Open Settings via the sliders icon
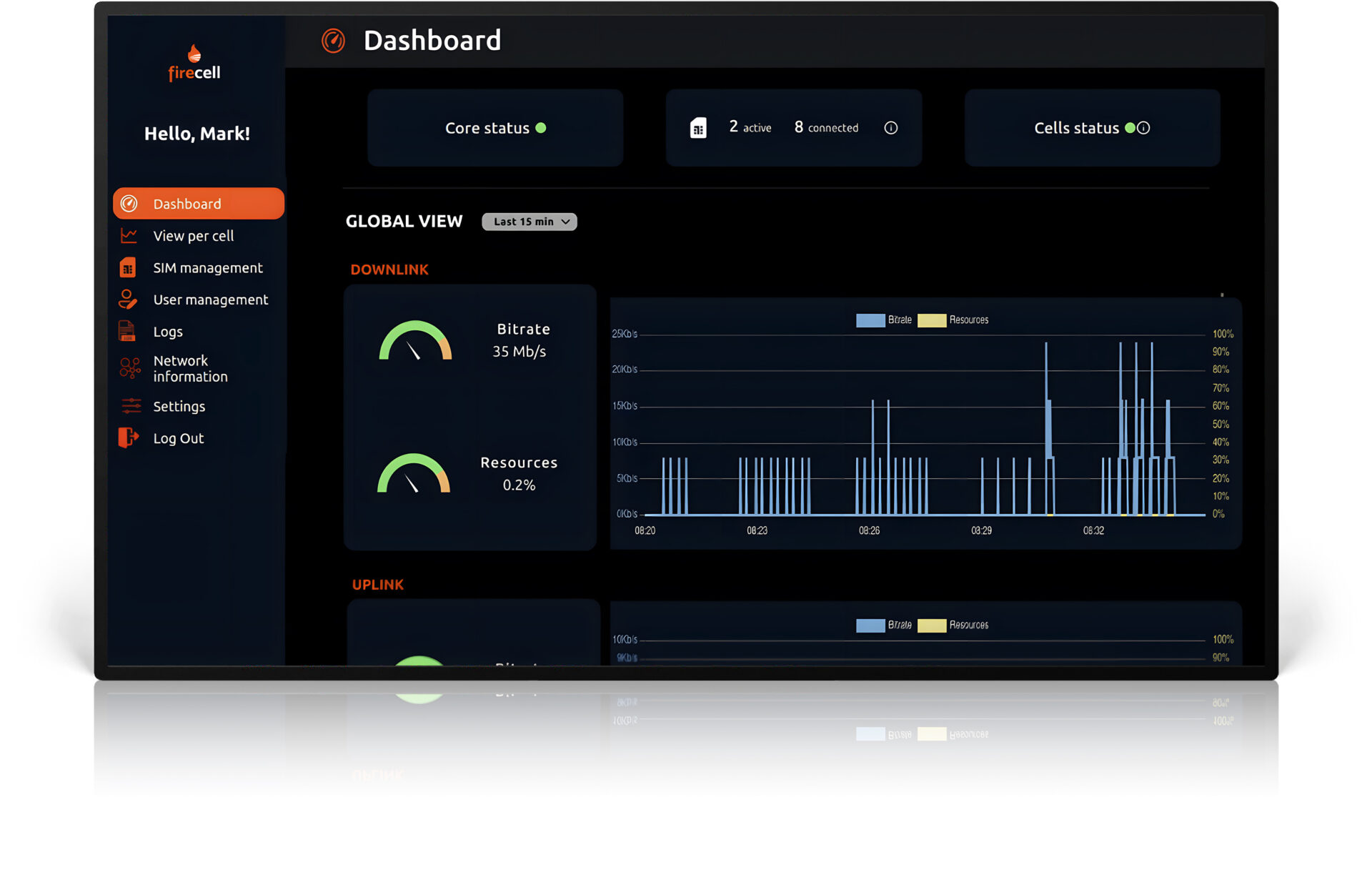This screenshot has height=890, width=1372. (x=129, y=406)
